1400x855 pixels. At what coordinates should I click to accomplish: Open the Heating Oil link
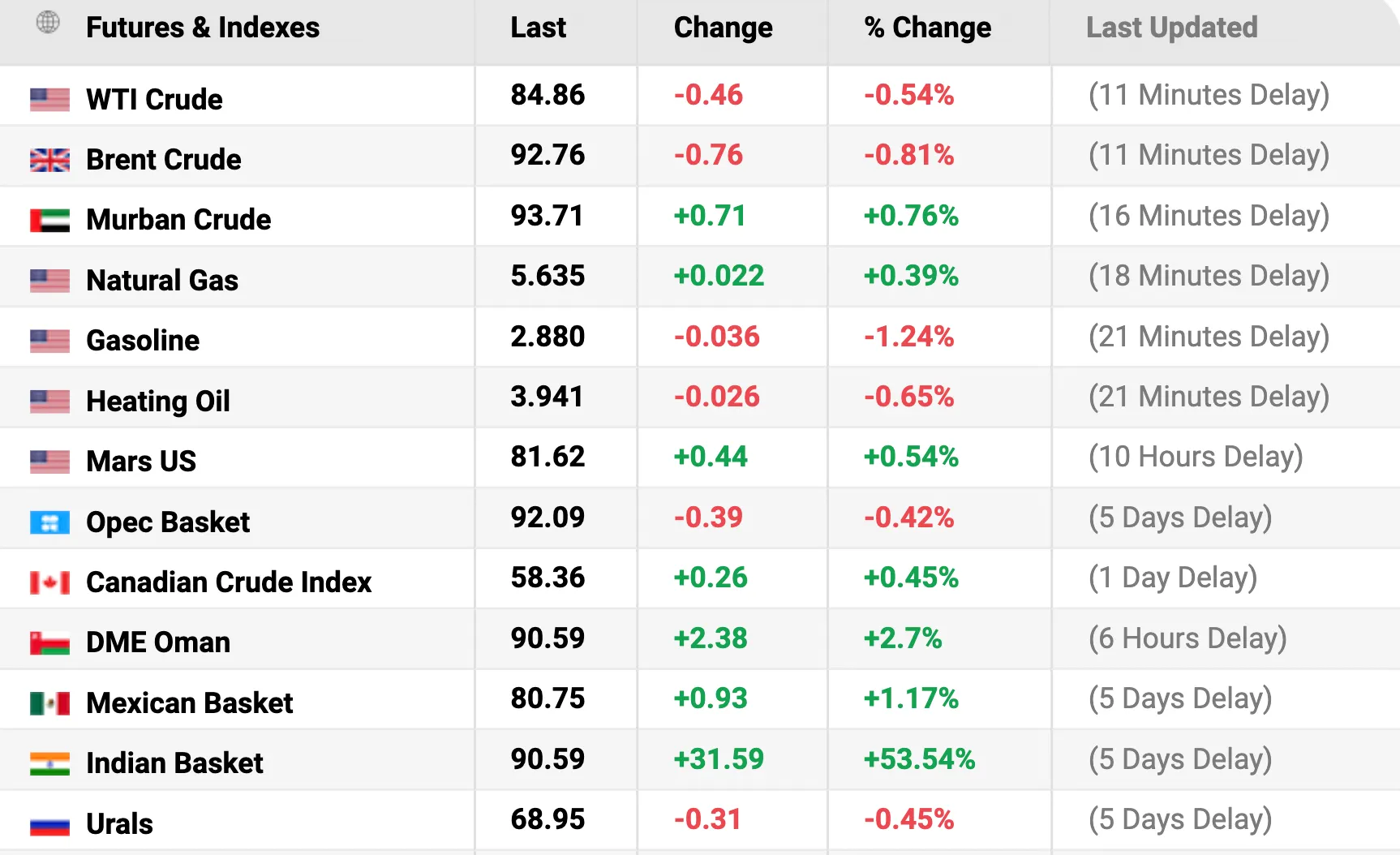pyautogui.click(x=158, y=402)
